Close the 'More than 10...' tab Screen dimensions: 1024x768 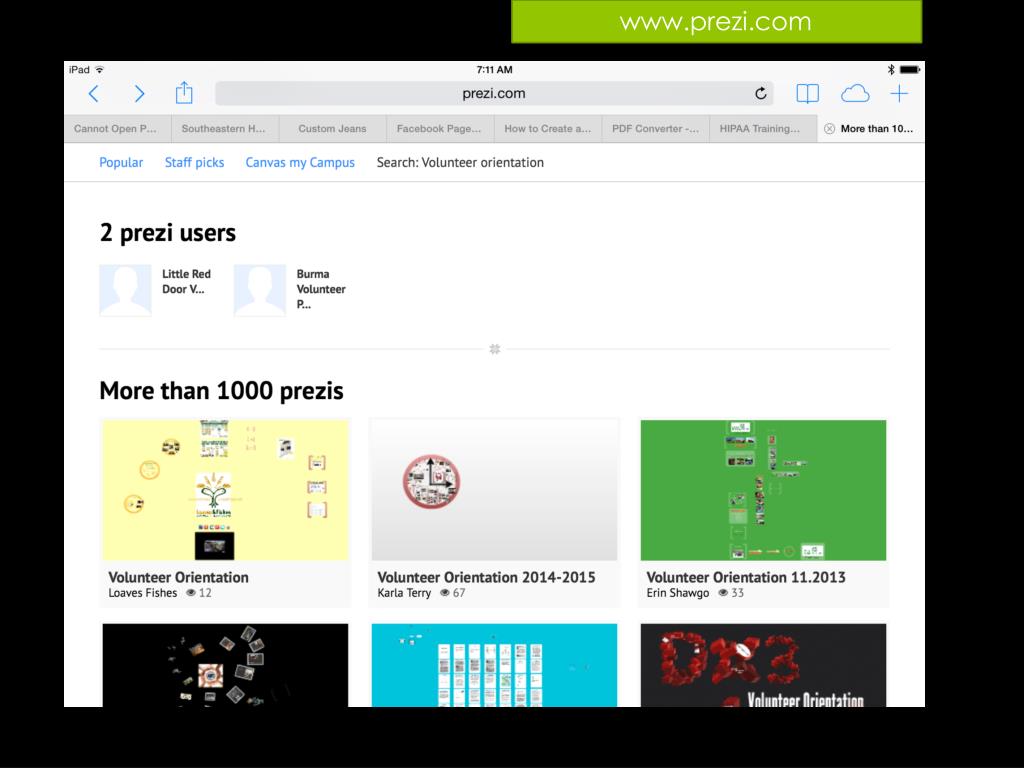(829, 129)
